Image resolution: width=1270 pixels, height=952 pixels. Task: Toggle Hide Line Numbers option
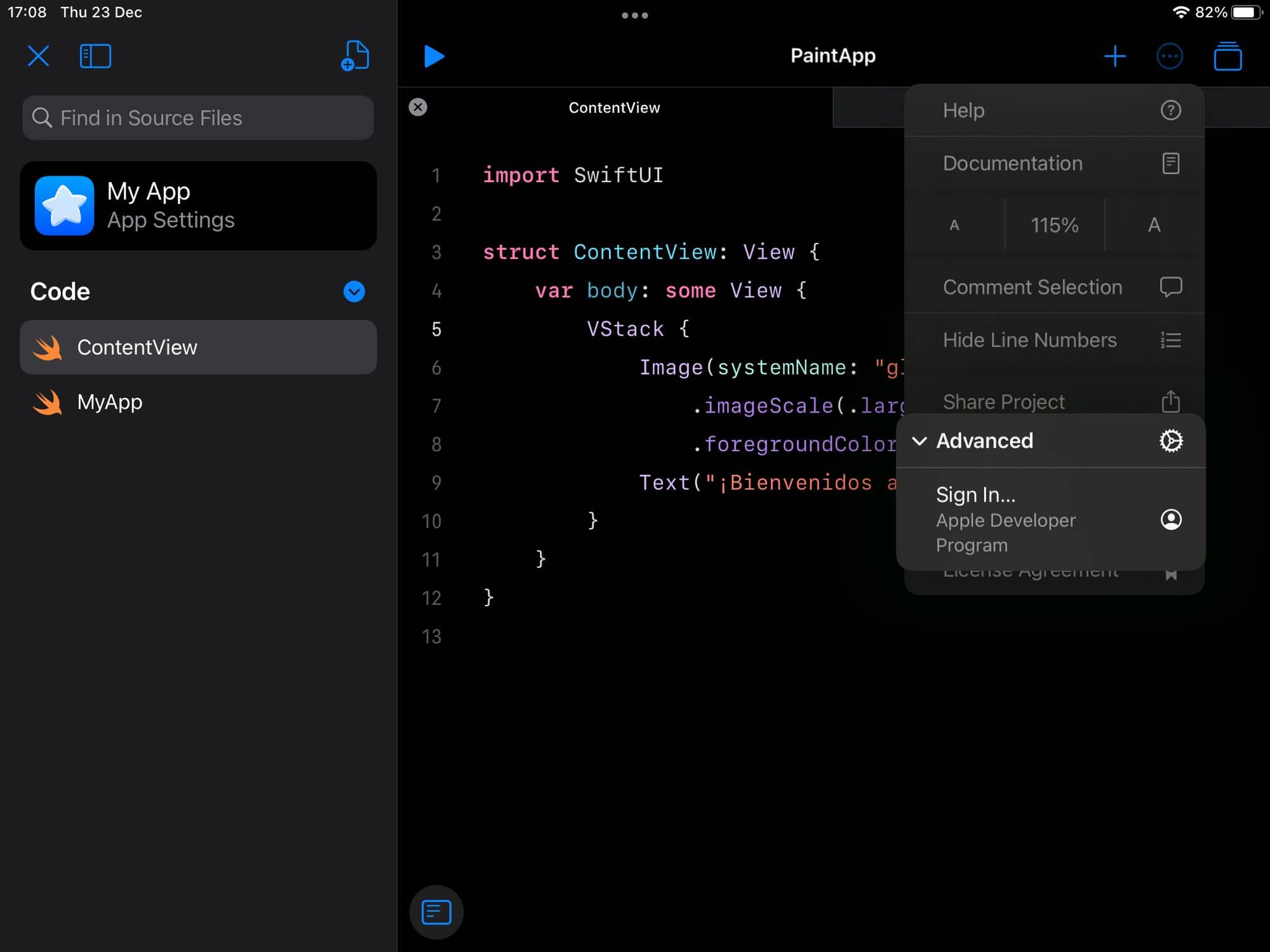(x=1054, y=340)
